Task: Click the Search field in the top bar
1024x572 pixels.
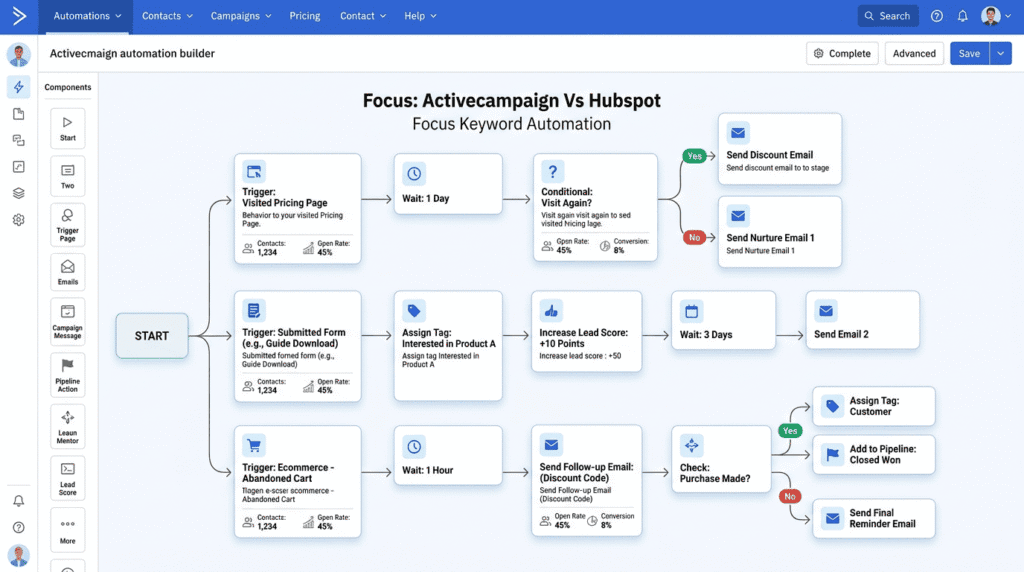Action: pos(888,16)
